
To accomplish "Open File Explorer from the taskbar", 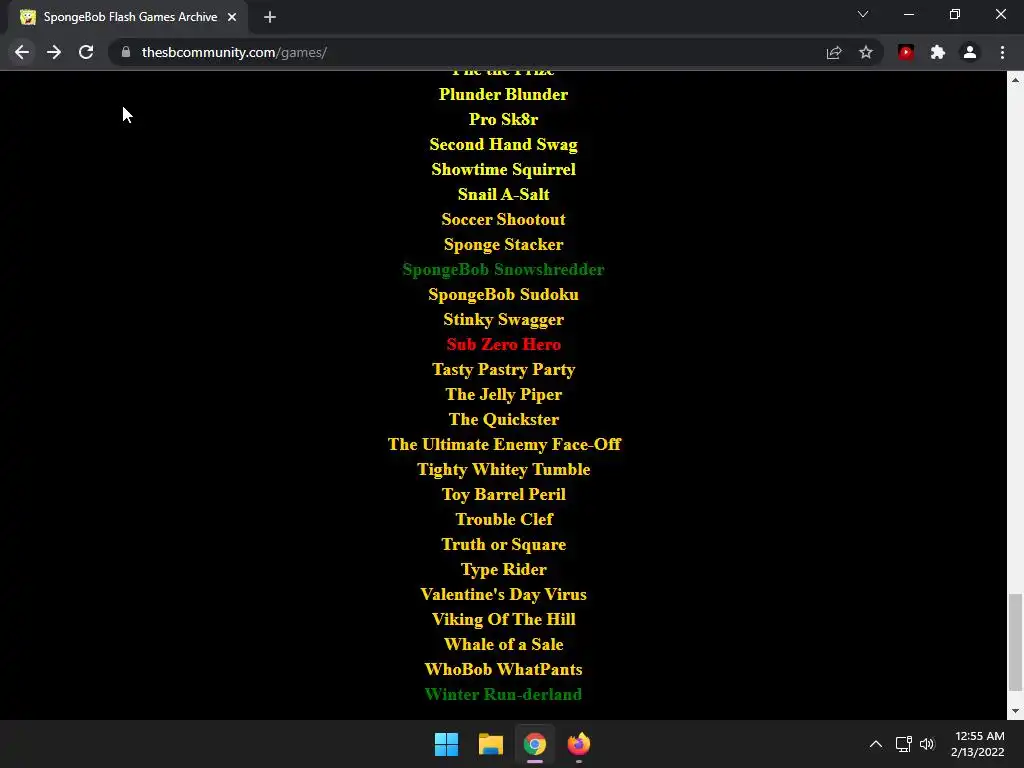I will click(490, 744).
